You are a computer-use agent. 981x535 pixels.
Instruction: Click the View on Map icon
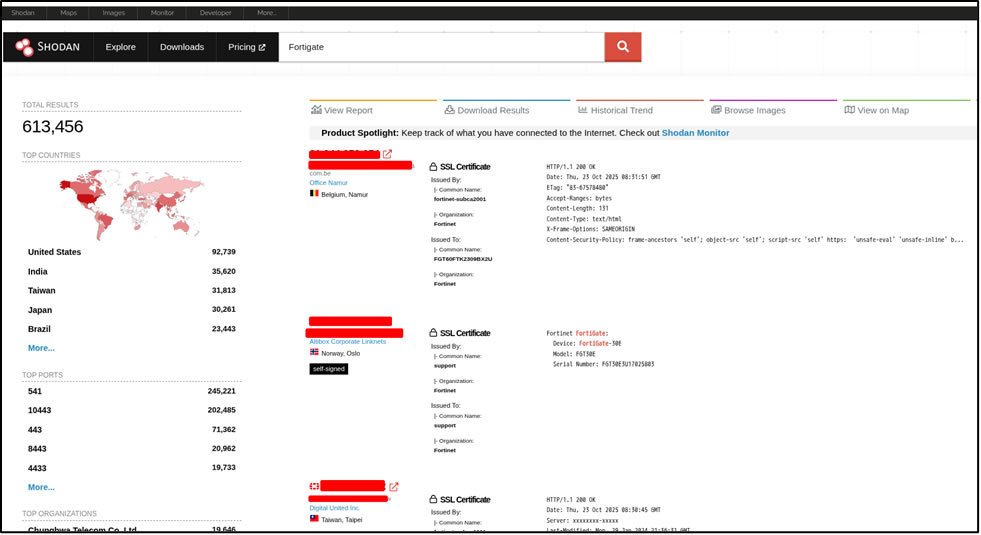(849, 110)
